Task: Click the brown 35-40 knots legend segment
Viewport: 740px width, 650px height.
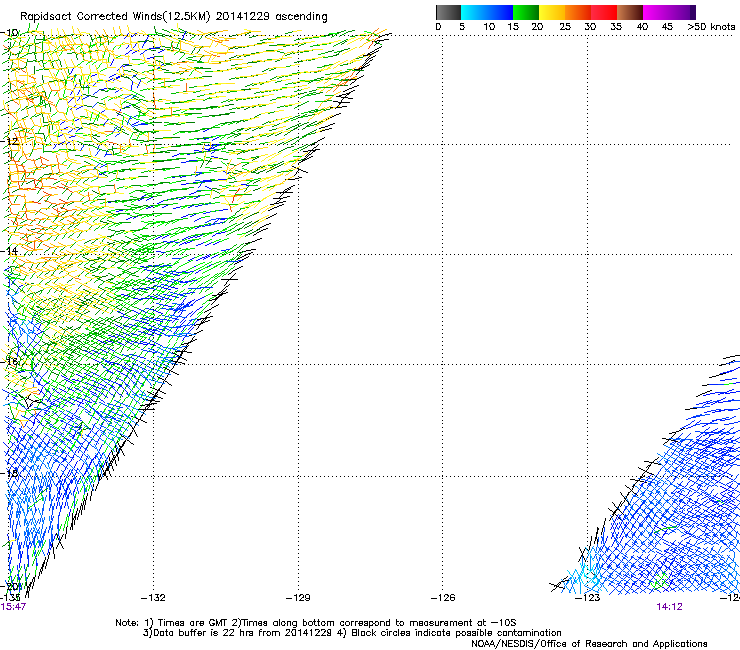Action: pos(630,12)
